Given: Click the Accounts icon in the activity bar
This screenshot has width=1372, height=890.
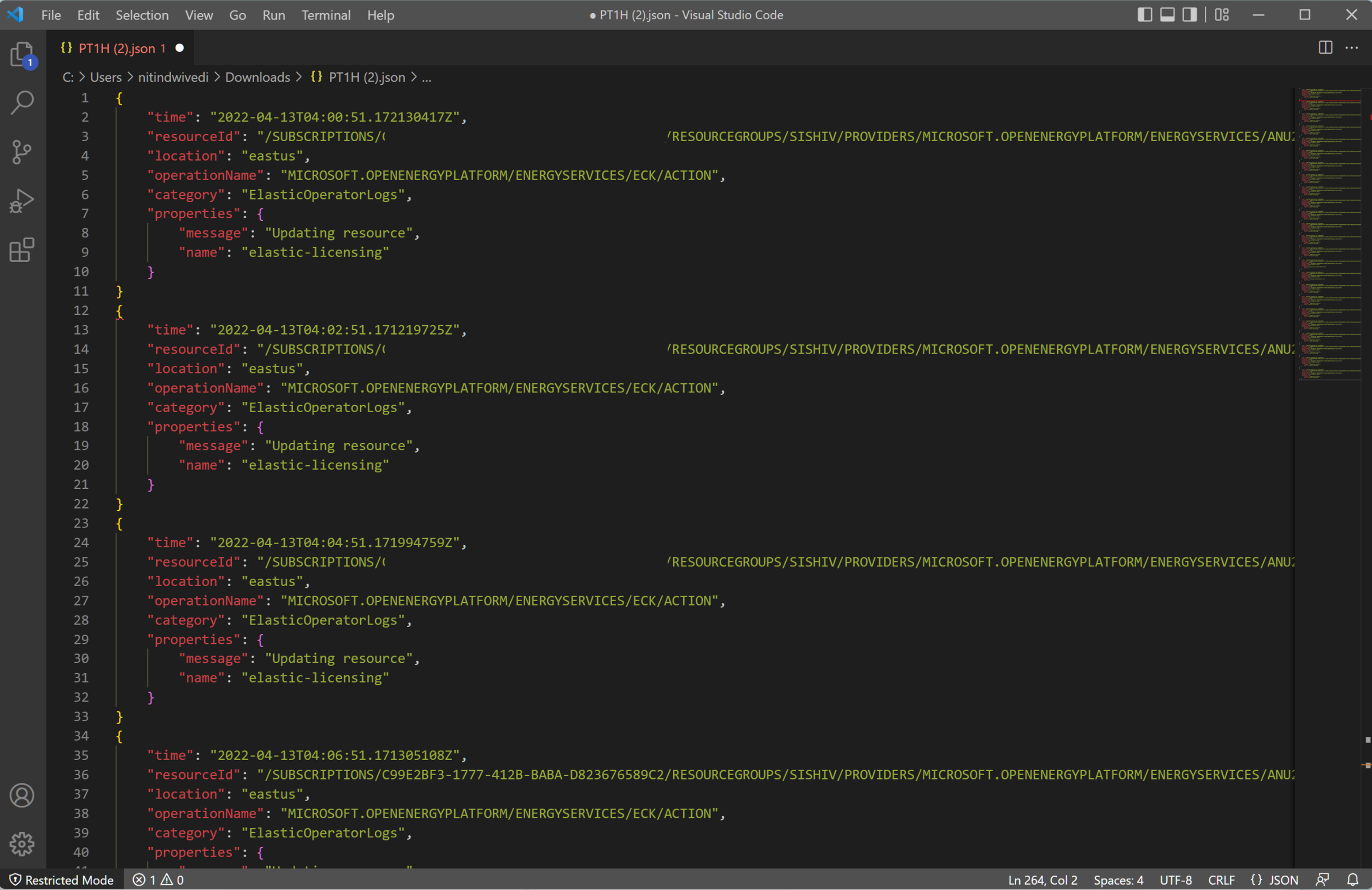Looking at the screenshot, I should coord(22,796).
